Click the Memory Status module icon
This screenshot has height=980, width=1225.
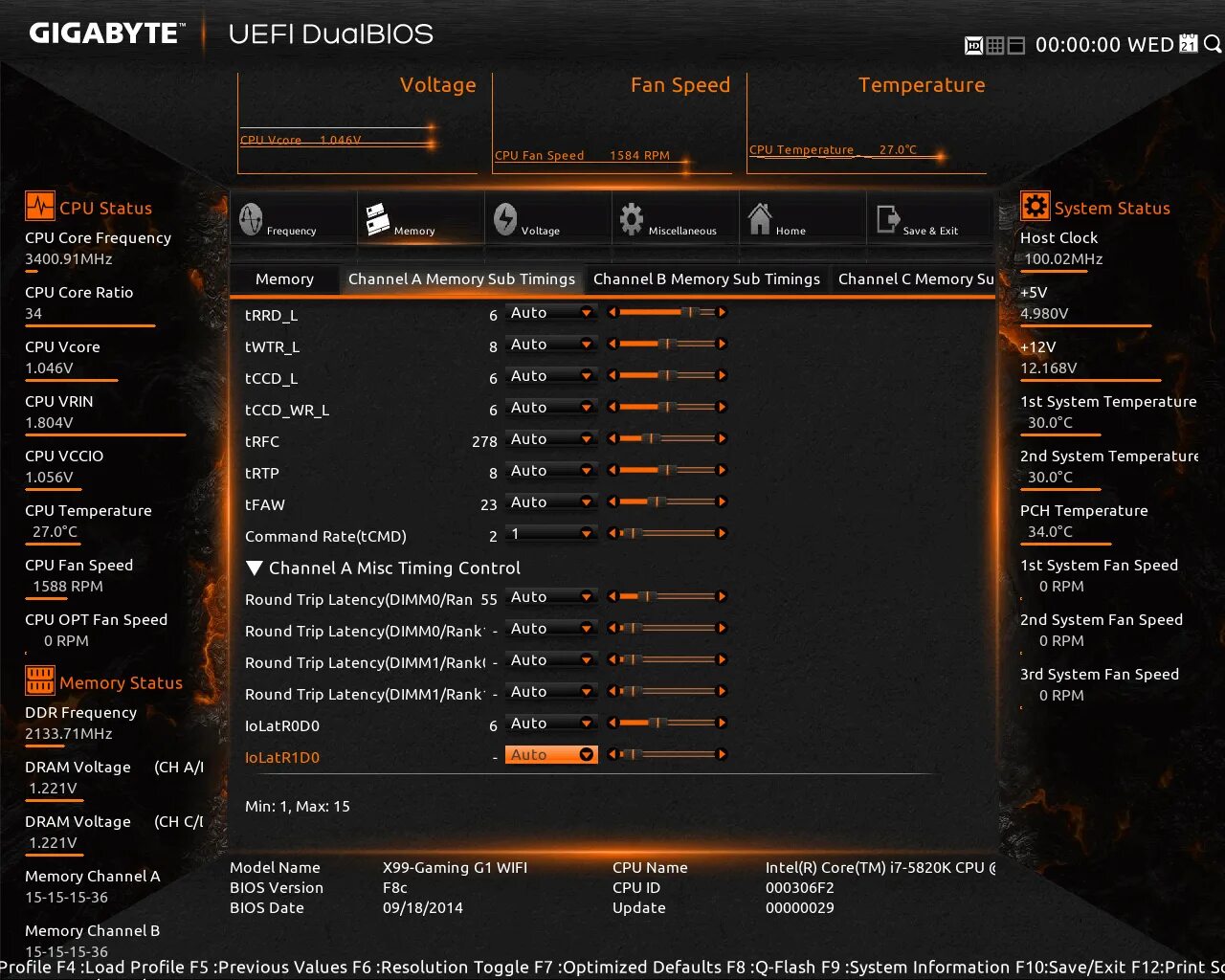pyautogui.click(x=40, y=680)
